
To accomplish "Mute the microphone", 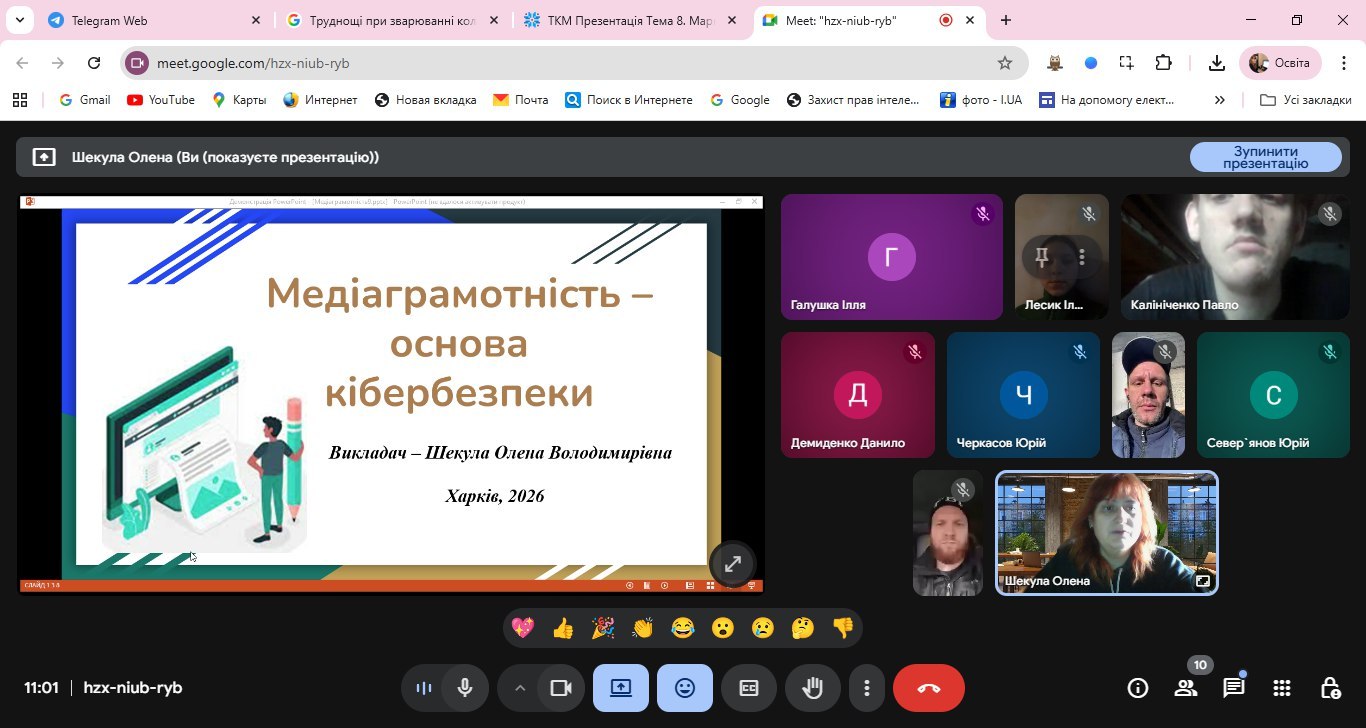I will tap(464, 688).
